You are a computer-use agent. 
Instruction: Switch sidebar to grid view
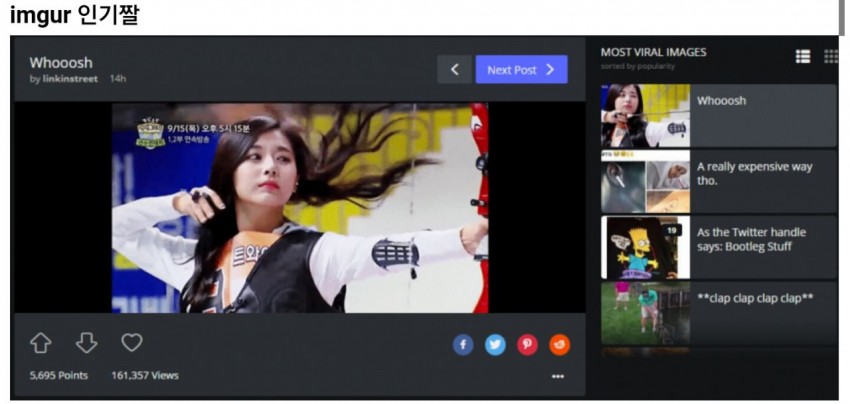pyautogui.click(x=830, y=57)
